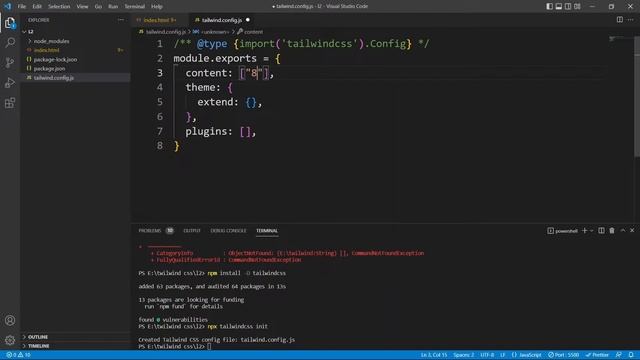Create a new terminal with plus icon

click(x=584, y=231)
